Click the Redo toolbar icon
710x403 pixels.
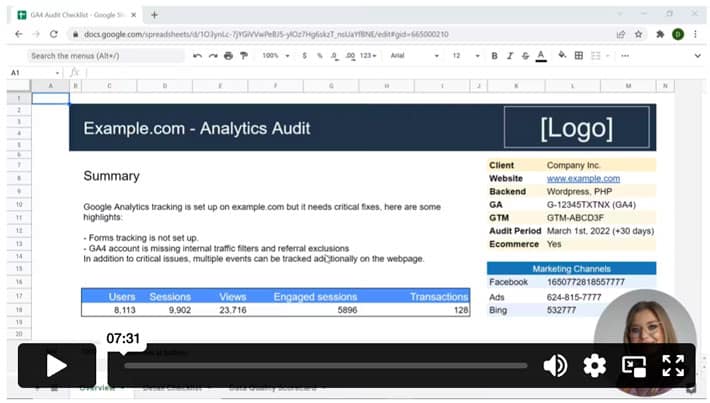[213, 56]
